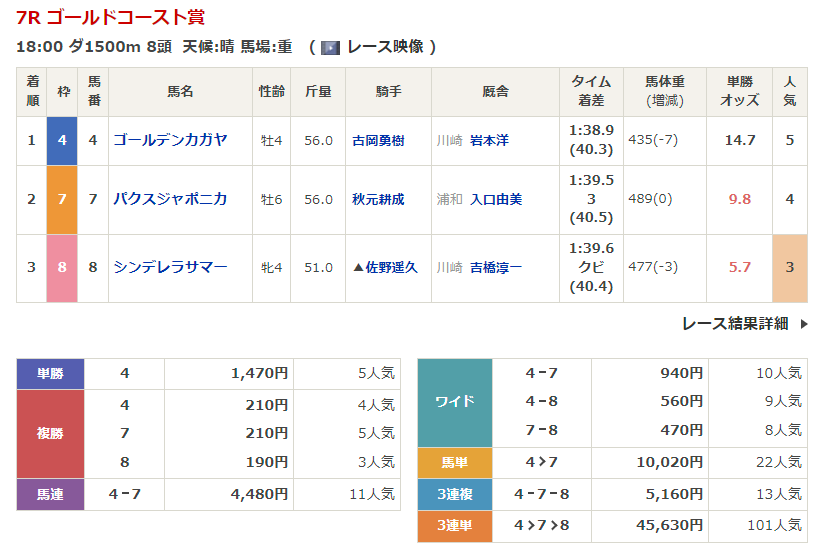Image resolution: width=822 pixels, height=553 pixels.
Task: Open jockey 秋元耕成 page
Action: click(378, 200)
